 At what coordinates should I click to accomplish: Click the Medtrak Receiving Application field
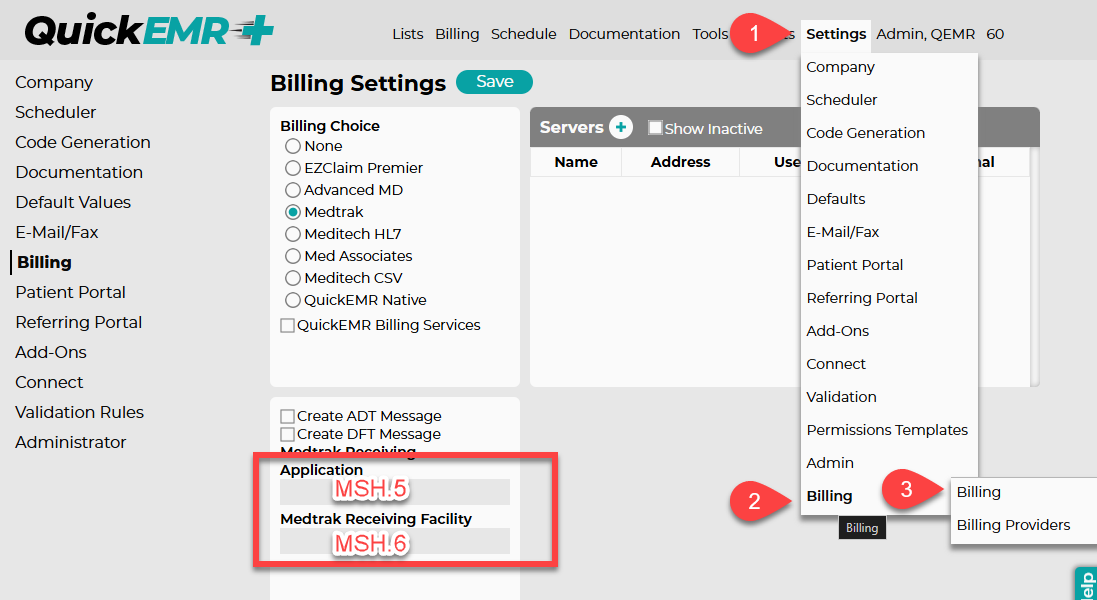[x=395, y=492]
